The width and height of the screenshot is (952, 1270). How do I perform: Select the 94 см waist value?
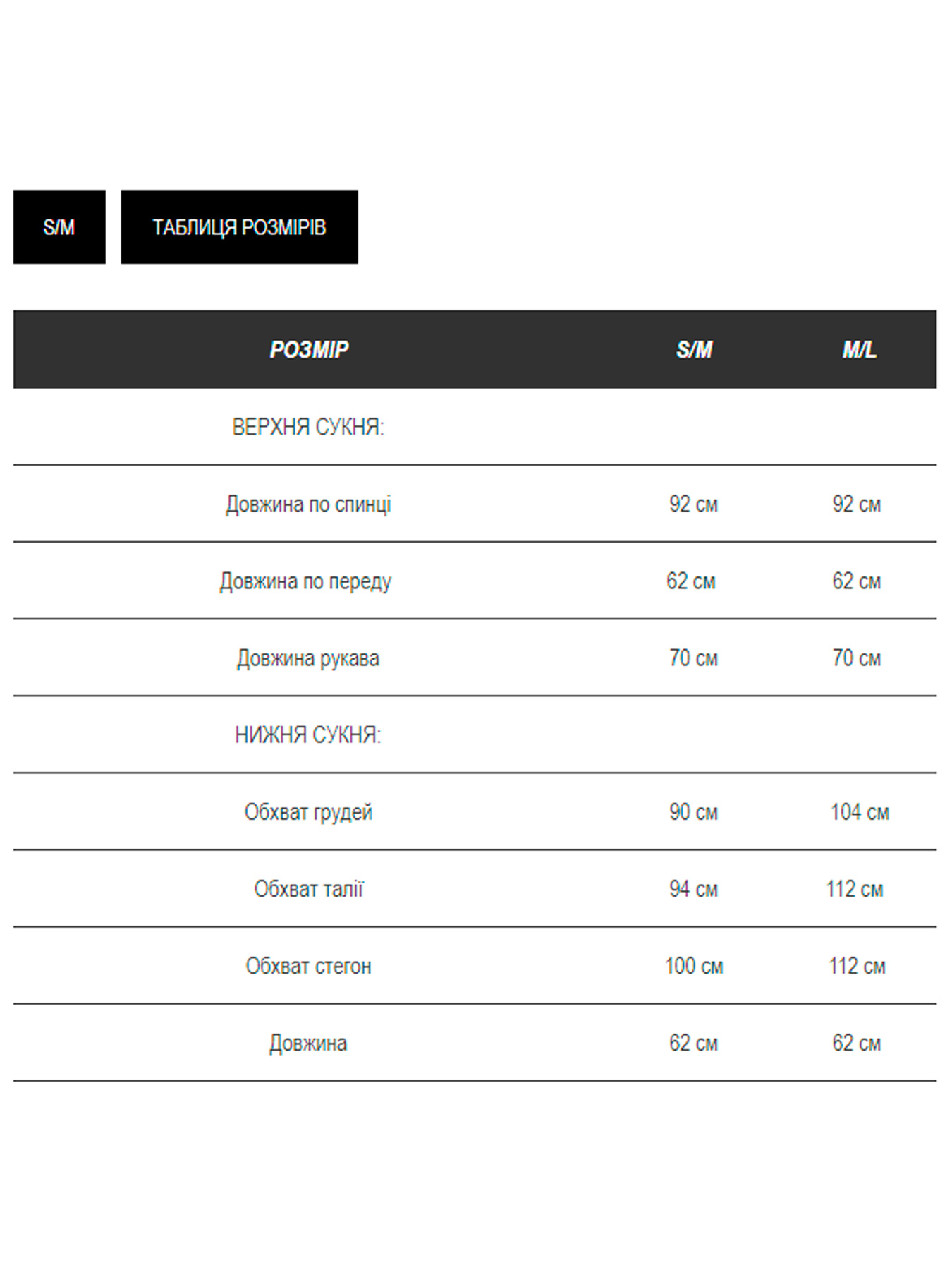693,889
